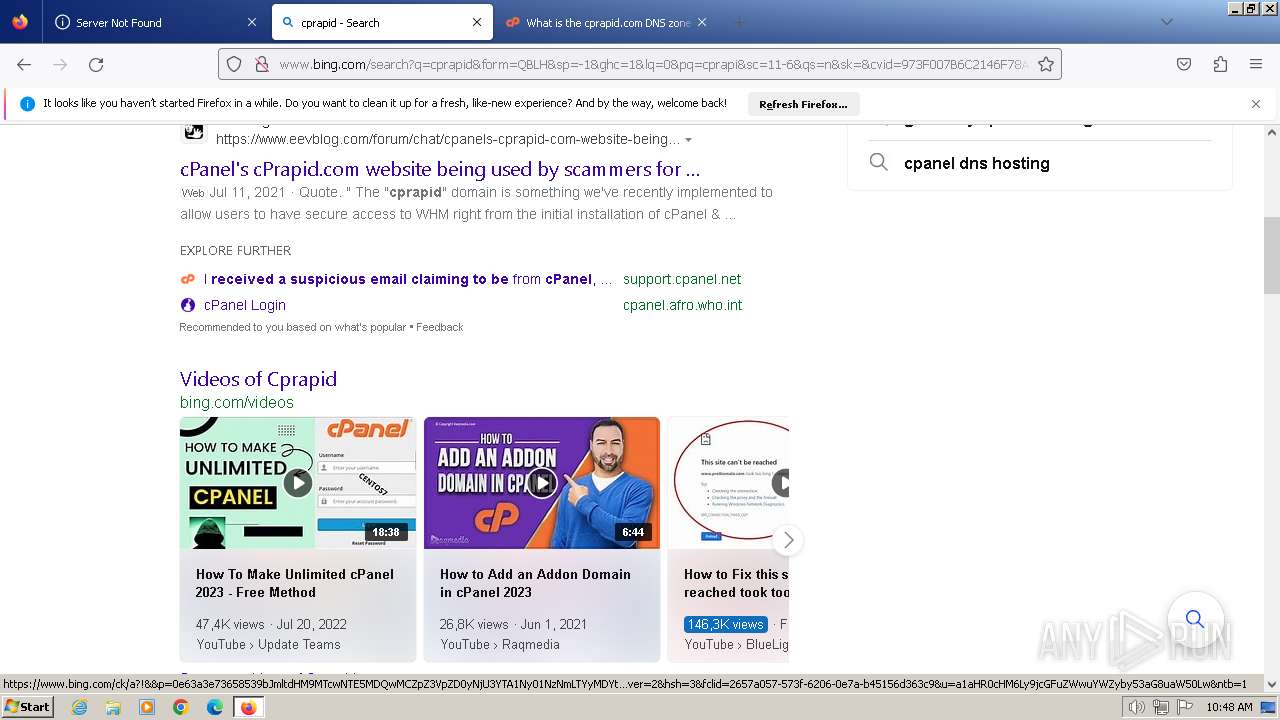The height and width of the screenshot is (720, 1280).
Task: Click the vertical page scrollbar thumb
Action: [x=1272, y=254]
